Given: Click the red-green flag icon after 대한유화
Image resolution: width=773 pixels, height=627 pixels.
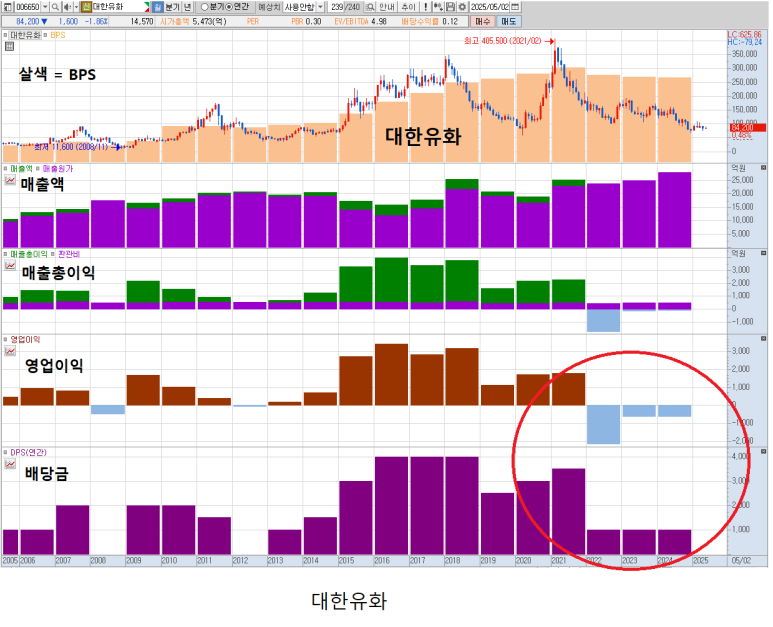Looking at the screenshot, I should (146, 7).
